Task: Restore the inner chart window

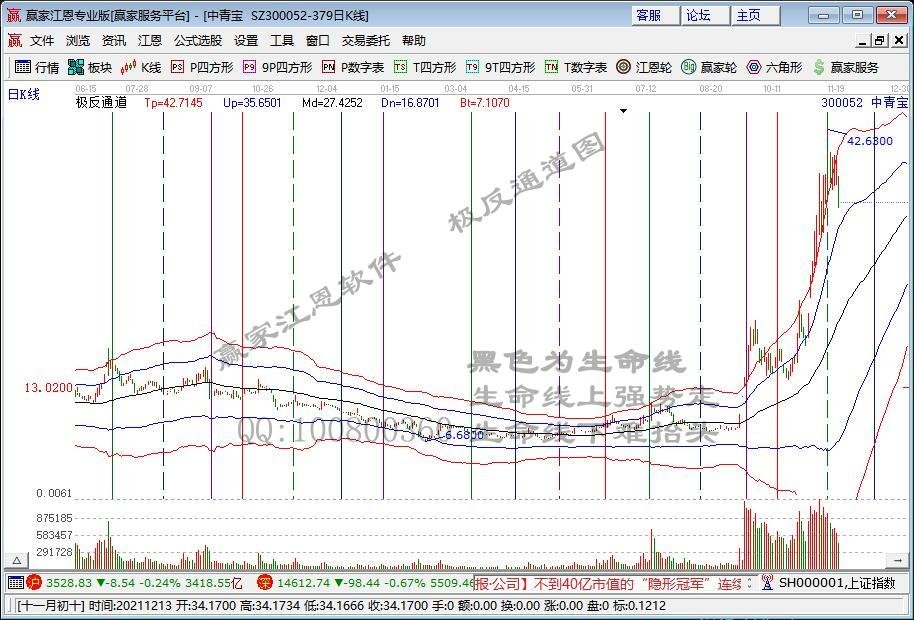Action: pos(880,41)
